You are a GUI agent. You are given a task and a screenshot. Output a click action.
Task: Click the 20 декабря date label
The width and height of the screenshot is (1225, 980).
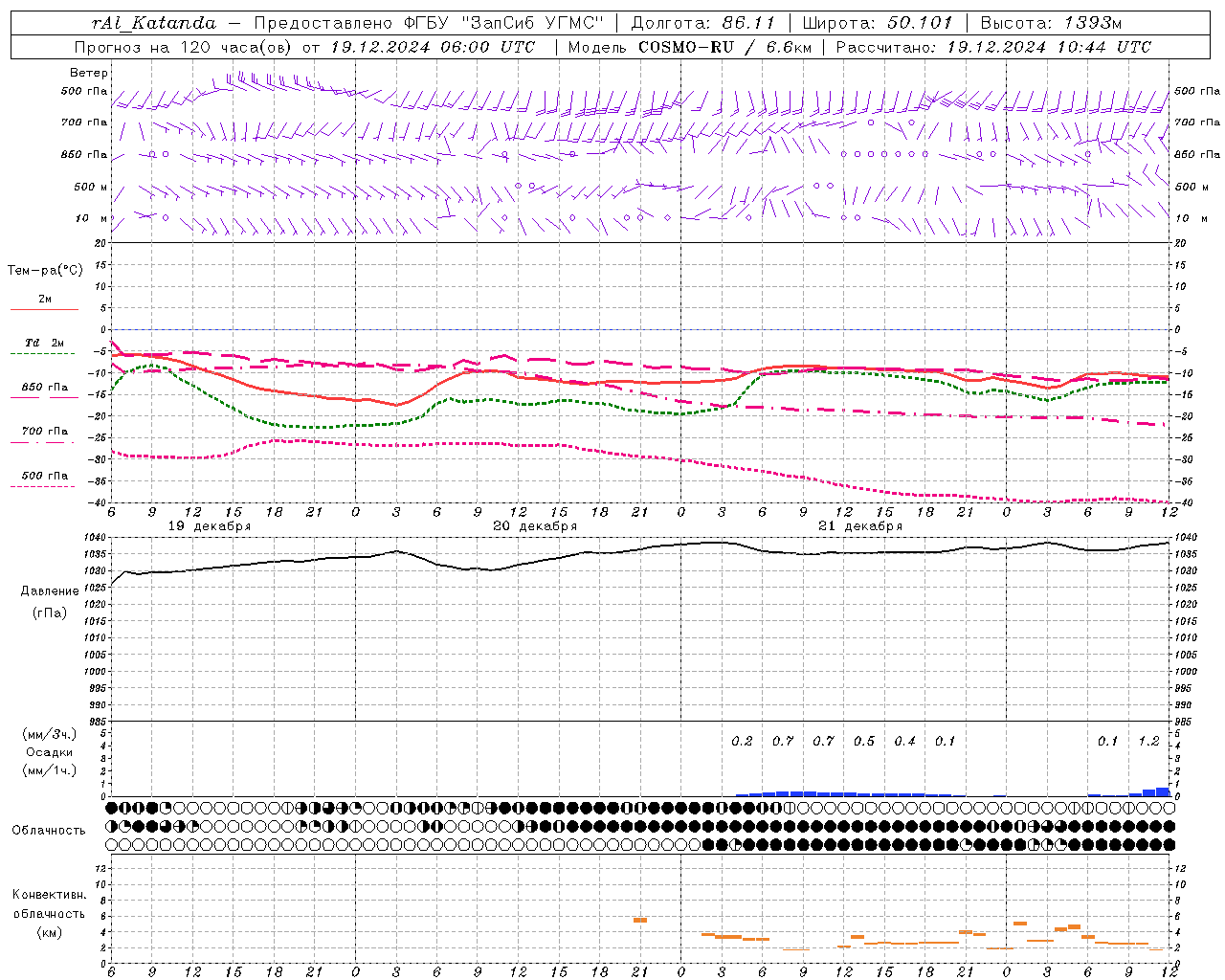535,526
